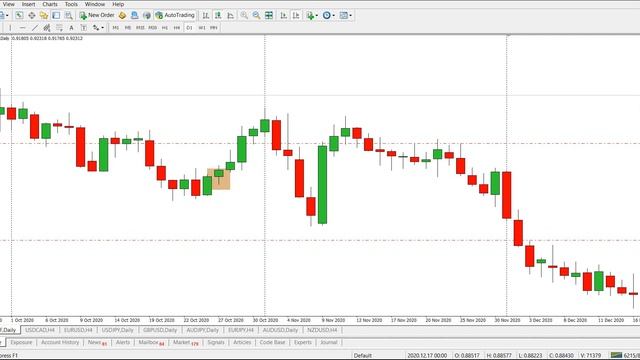
Task: Set timeframe to MN
Action: [x=214, y=28]
